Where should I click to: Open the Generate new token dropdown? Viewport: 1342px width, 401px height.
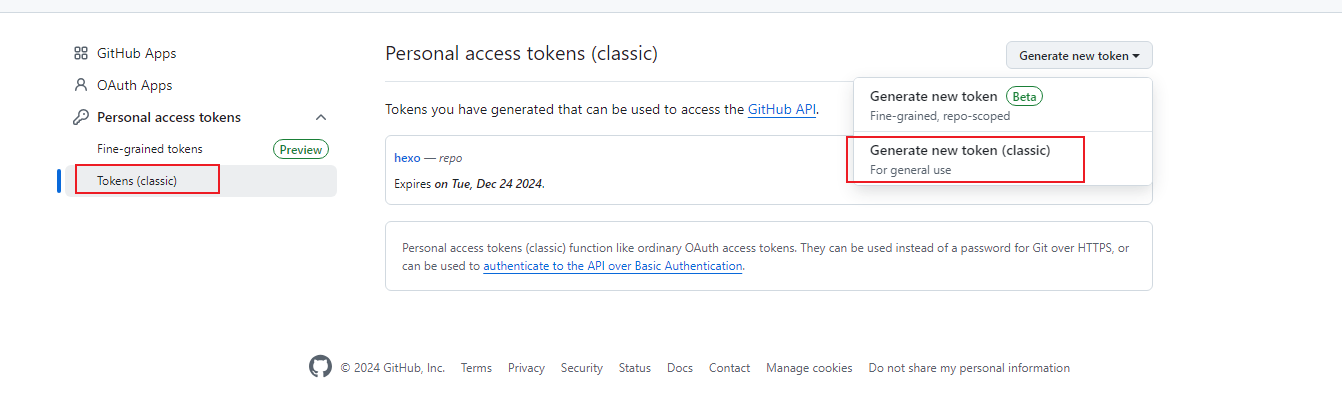coord(1079,56)
